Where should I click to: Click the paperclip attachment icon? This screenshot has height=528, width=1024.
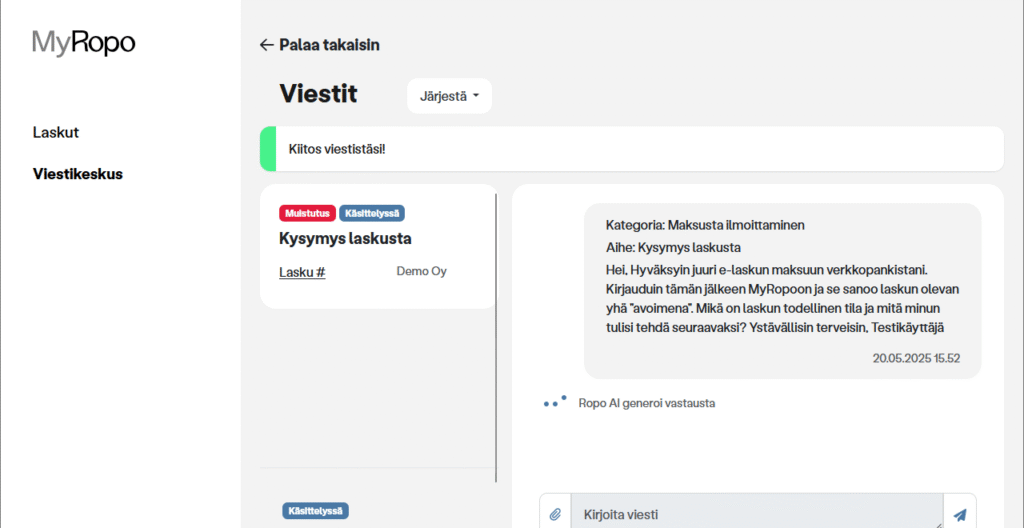tap(555, 514)
